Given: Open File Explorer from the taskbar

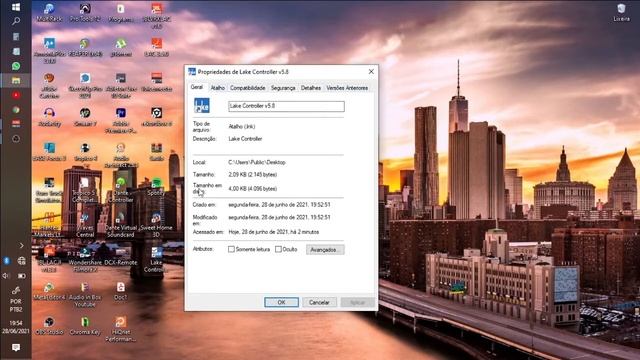Looking at the screenshot, I should pos(16,80).
